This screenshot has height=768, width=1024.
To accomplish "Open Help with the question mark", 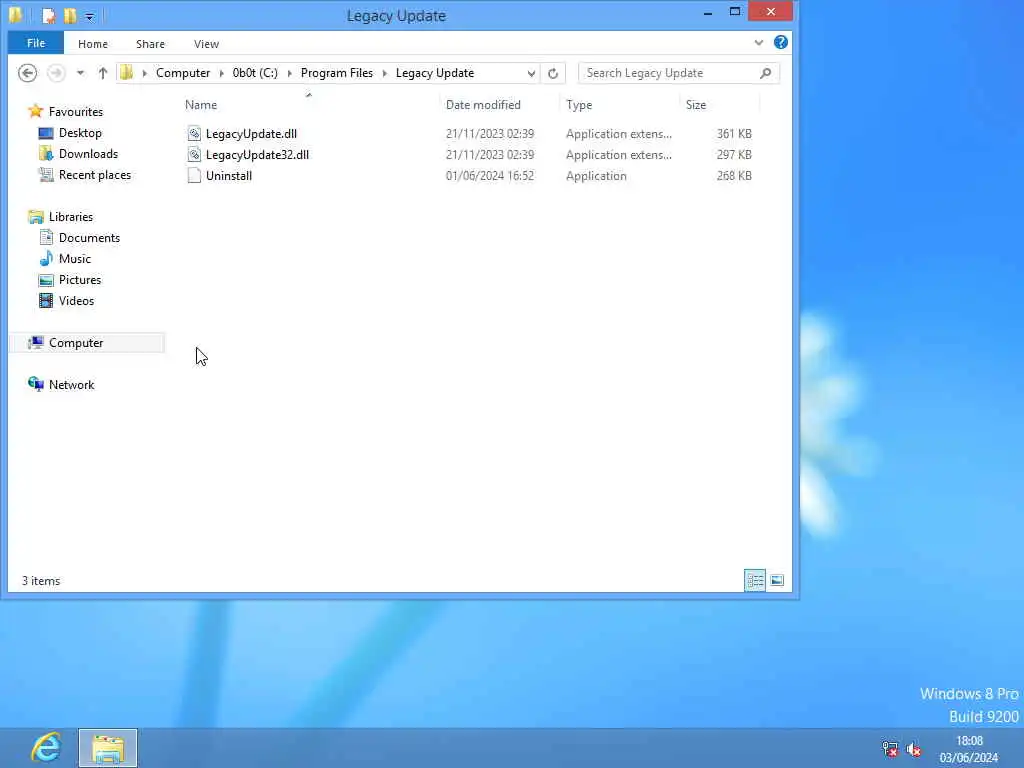I will [x=780, y=42].
